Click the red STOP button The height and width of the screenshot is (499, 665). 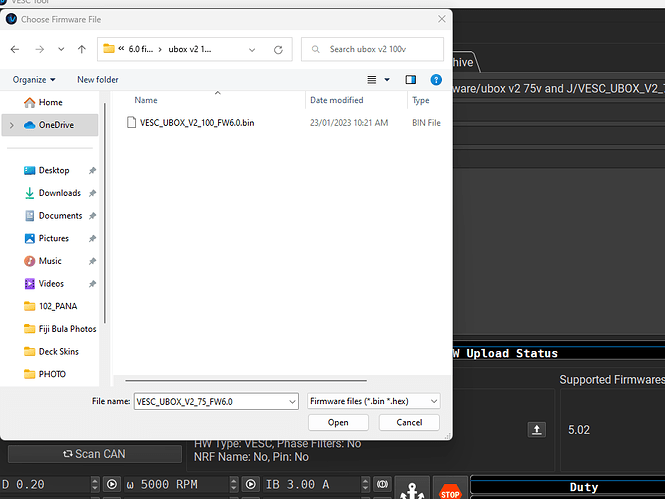pos(450,492)
